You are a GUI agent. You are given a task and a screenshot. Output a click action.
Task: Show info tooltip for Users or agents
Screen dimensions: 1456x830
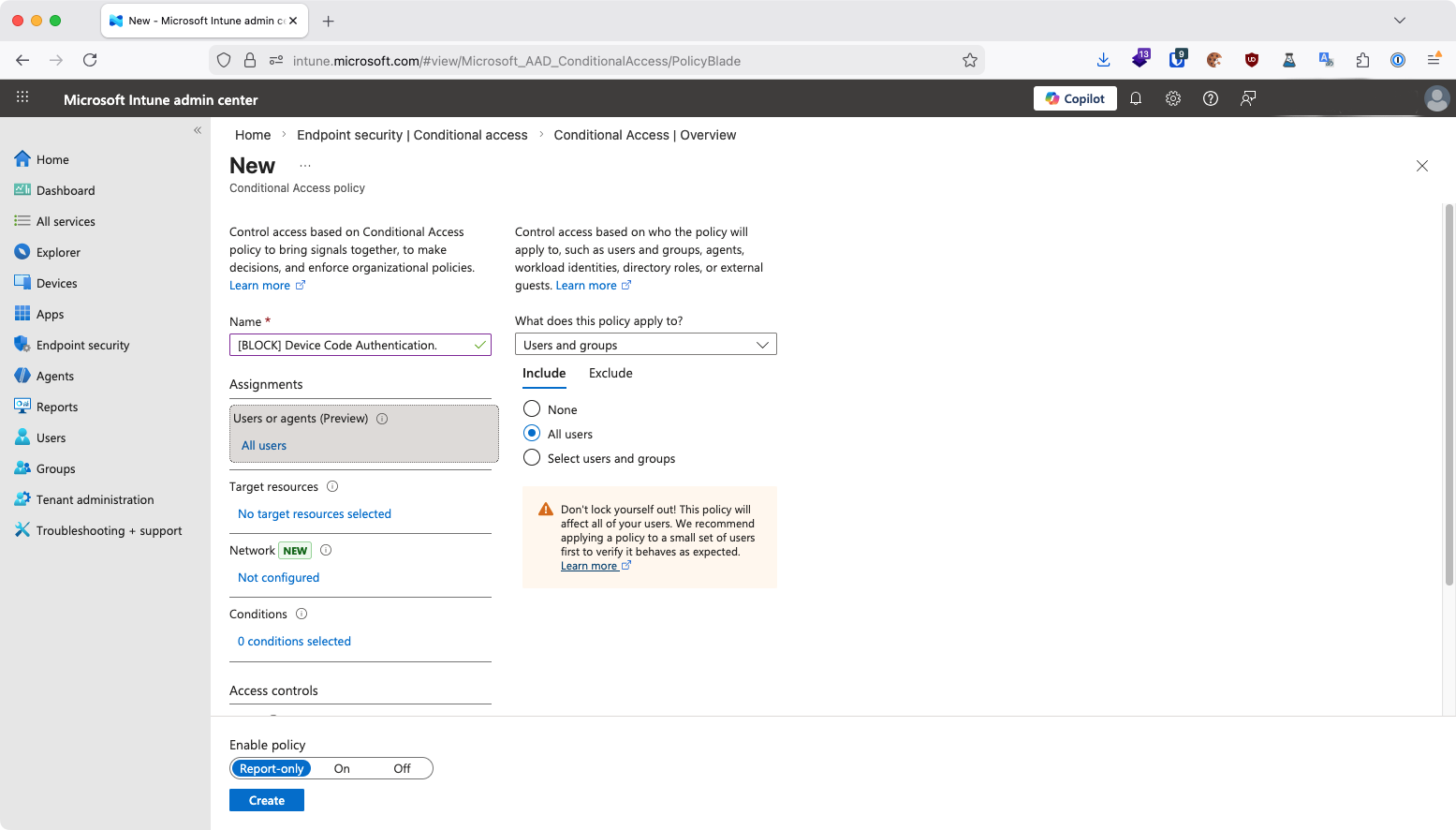382,419
